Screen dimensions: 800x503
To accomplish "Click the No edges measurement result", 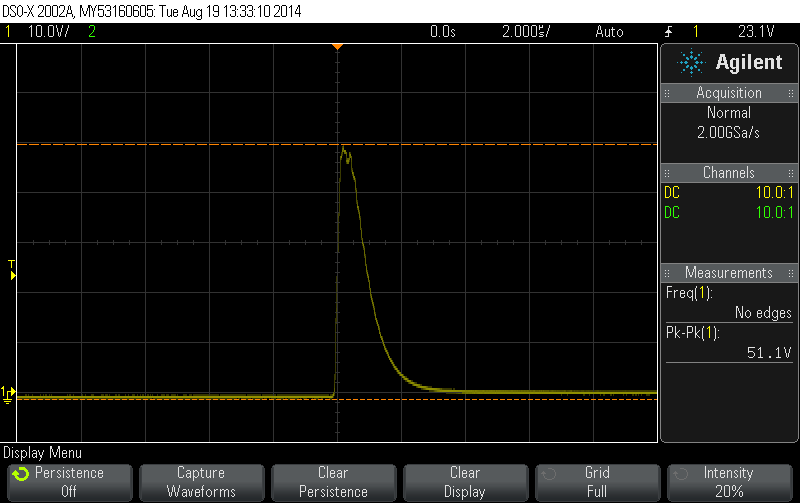I will point(763,313).
